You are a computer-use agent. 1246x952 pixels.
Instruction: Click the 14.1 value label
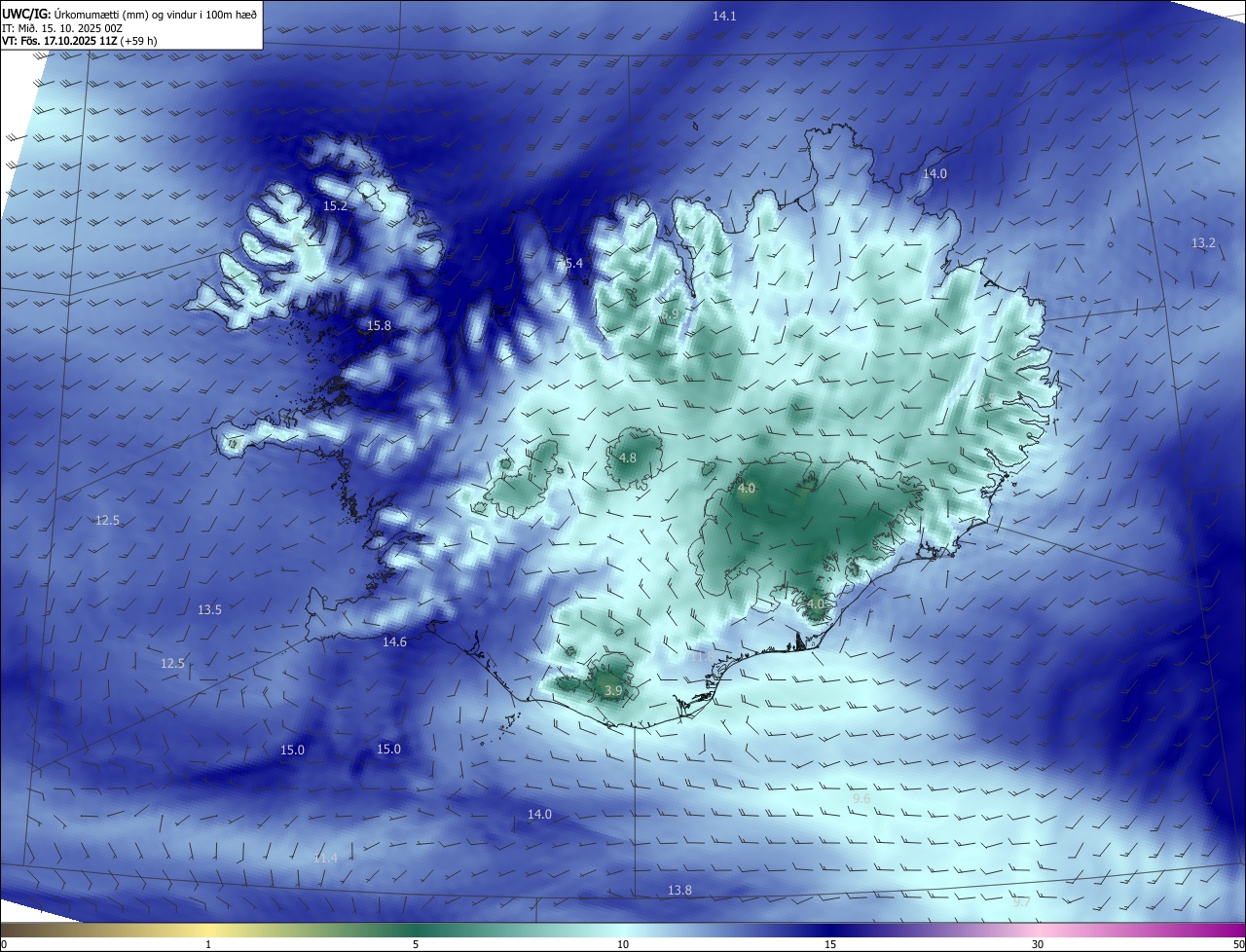(724, 16)
